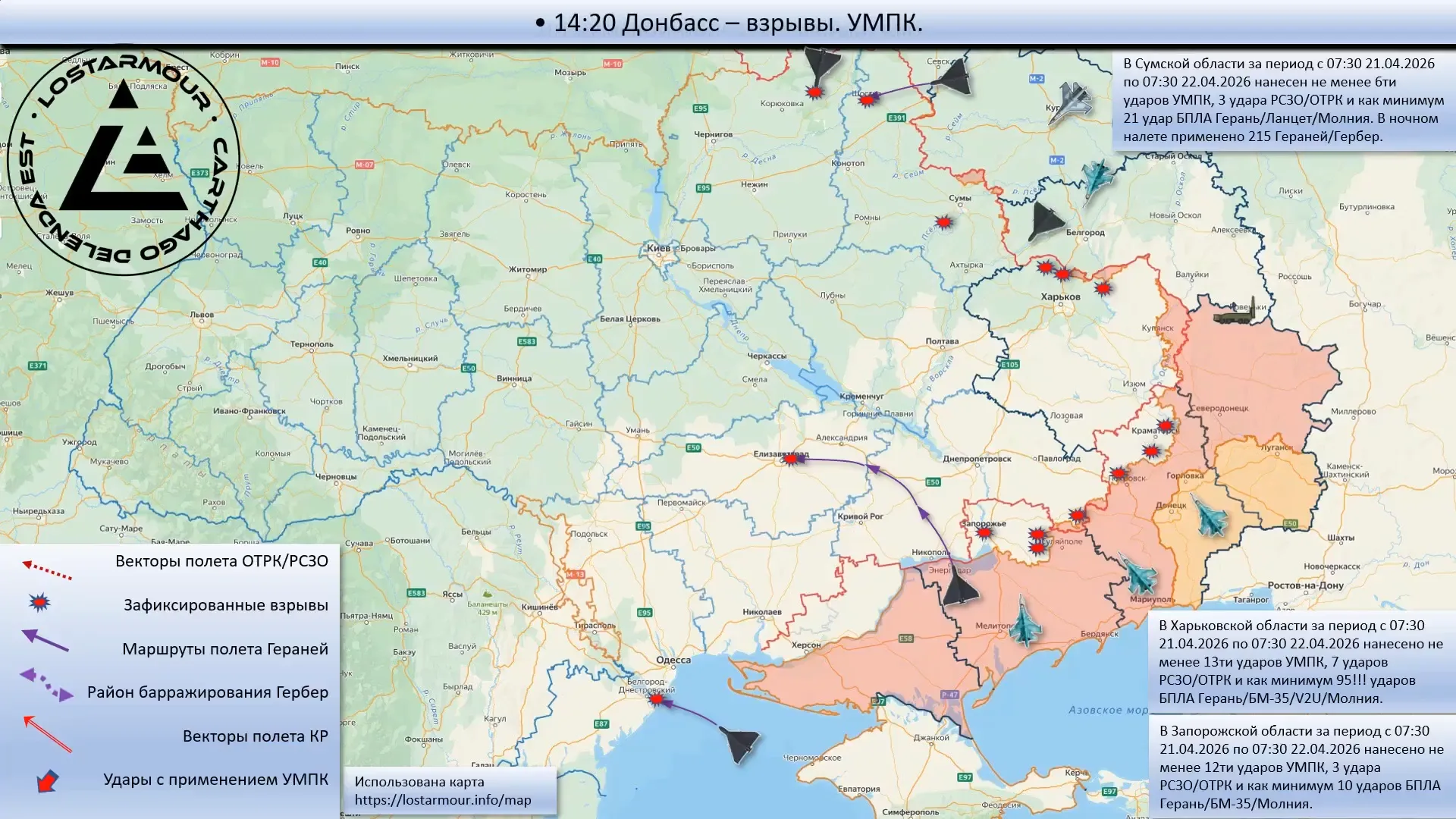Click drone icon over sea near Одесса
1456x819 pixels.
(x=739, y=744)
